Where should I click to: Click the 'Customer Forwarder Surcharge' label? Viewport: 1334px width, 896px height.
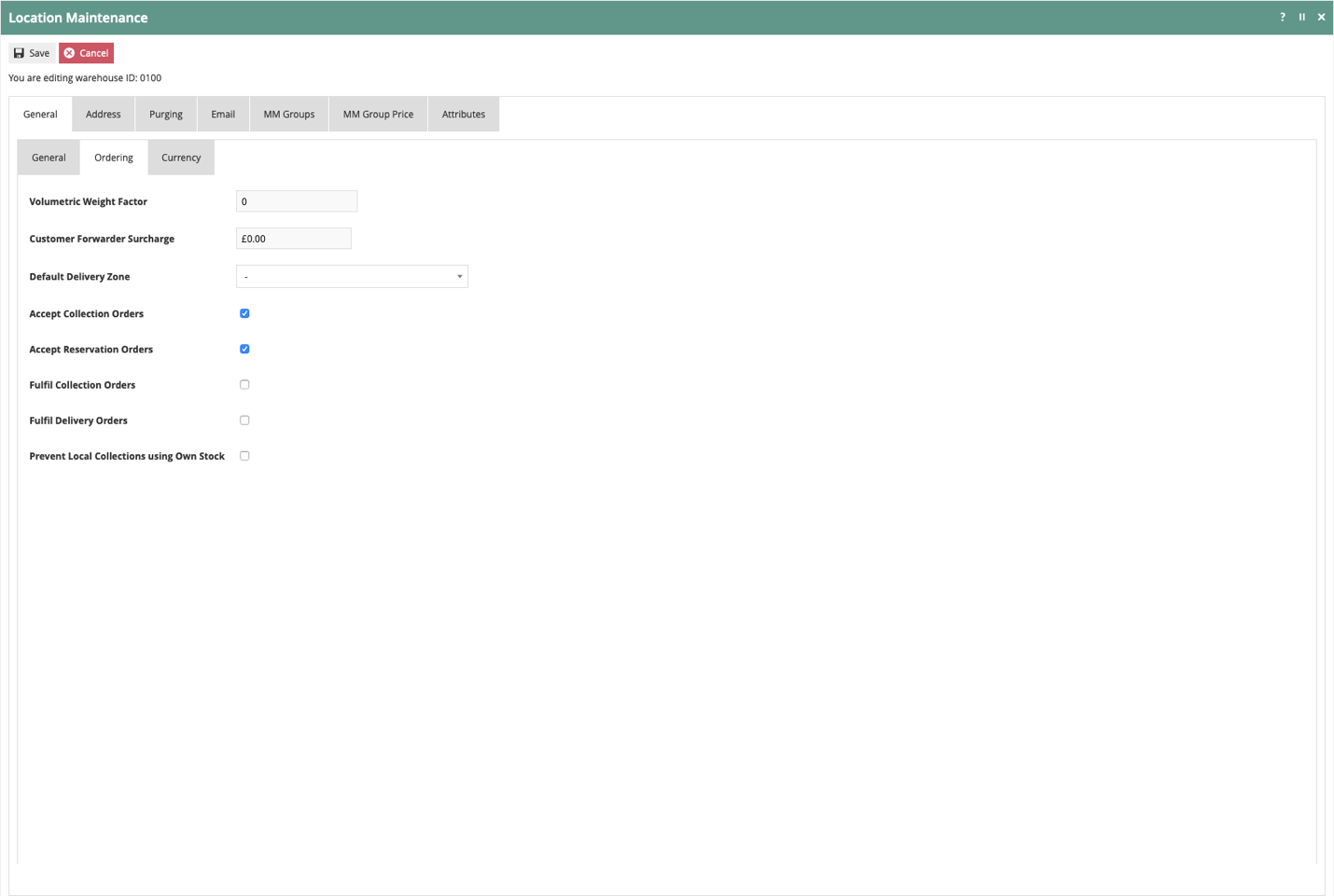coord(102,239)
